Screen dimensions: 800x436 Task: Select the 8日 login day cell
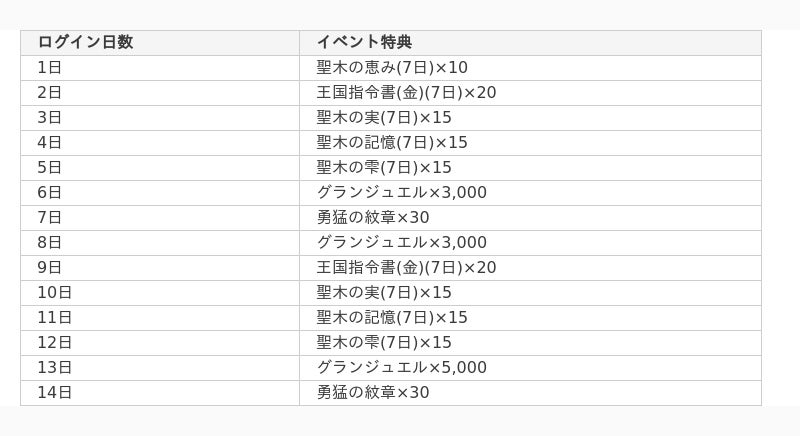coord(49,243)
